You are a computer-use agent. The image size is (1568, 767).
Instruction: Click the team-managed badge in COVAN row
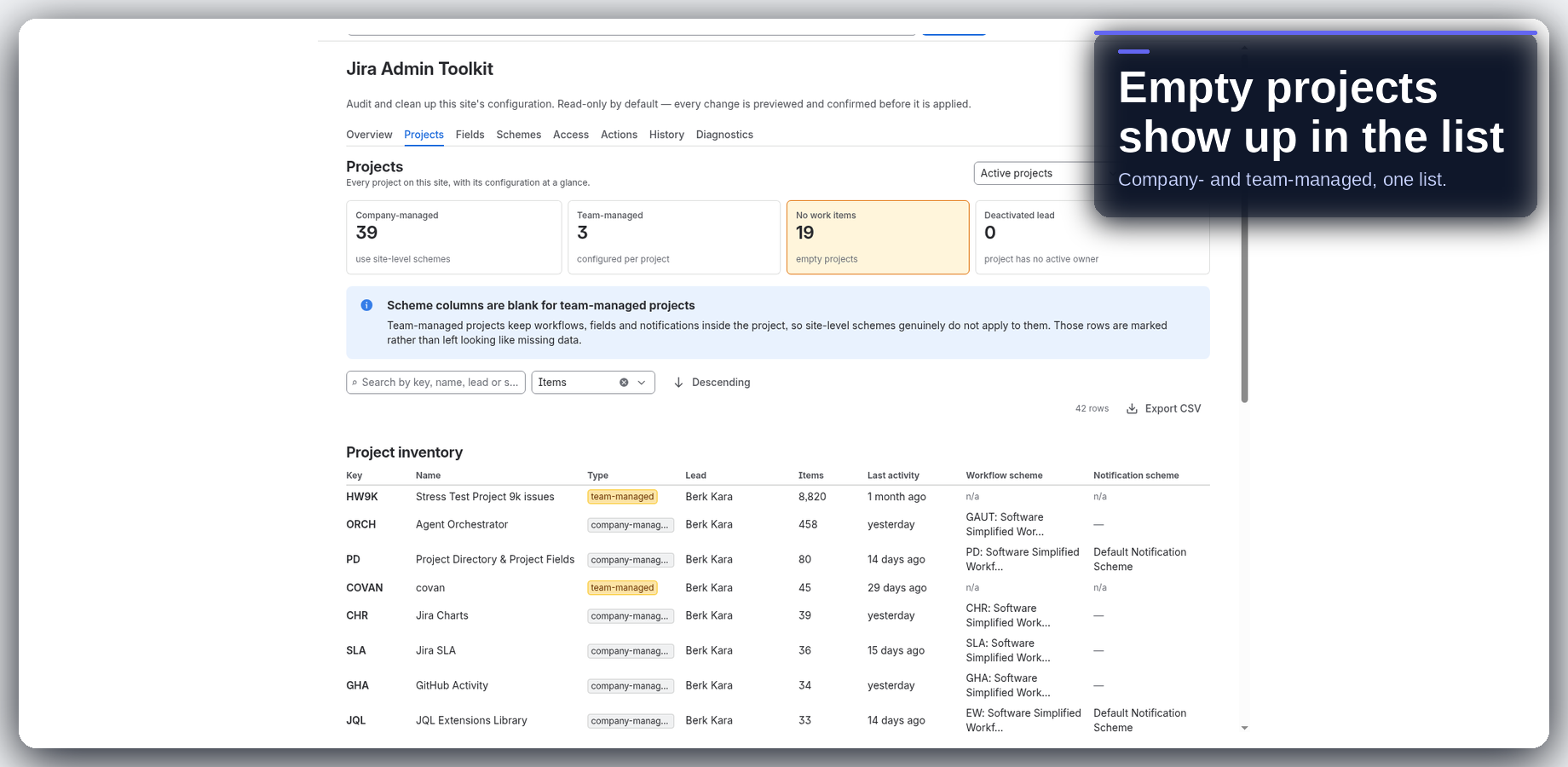(x=622, y=588)
